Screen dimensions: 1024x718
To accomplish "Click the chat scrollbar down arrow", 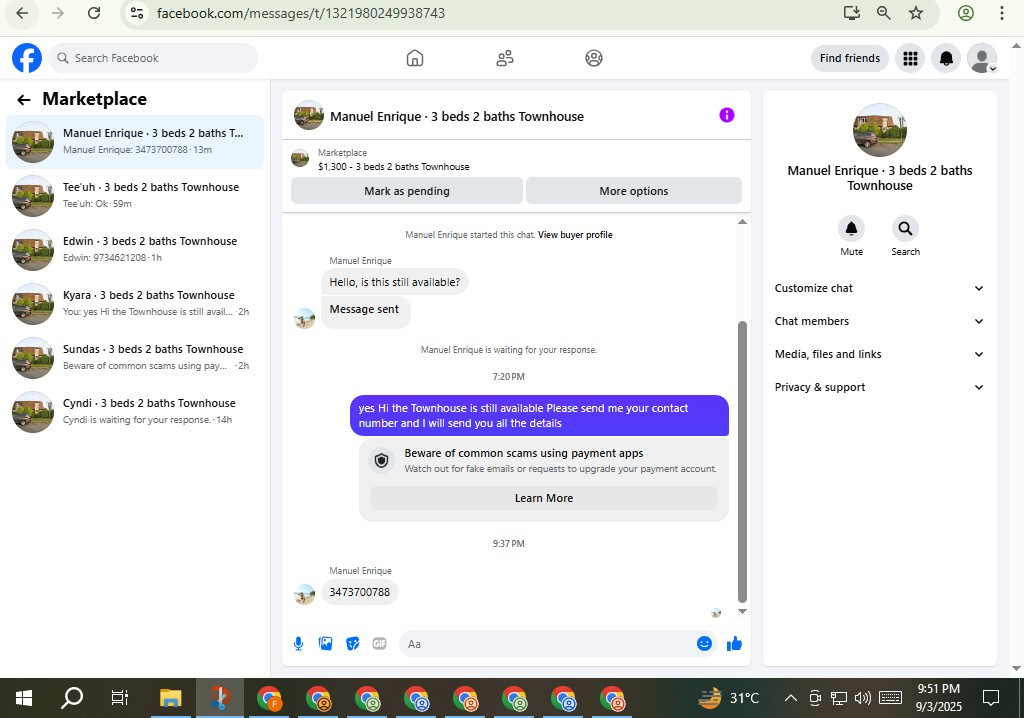I will (x=742, y=612).
